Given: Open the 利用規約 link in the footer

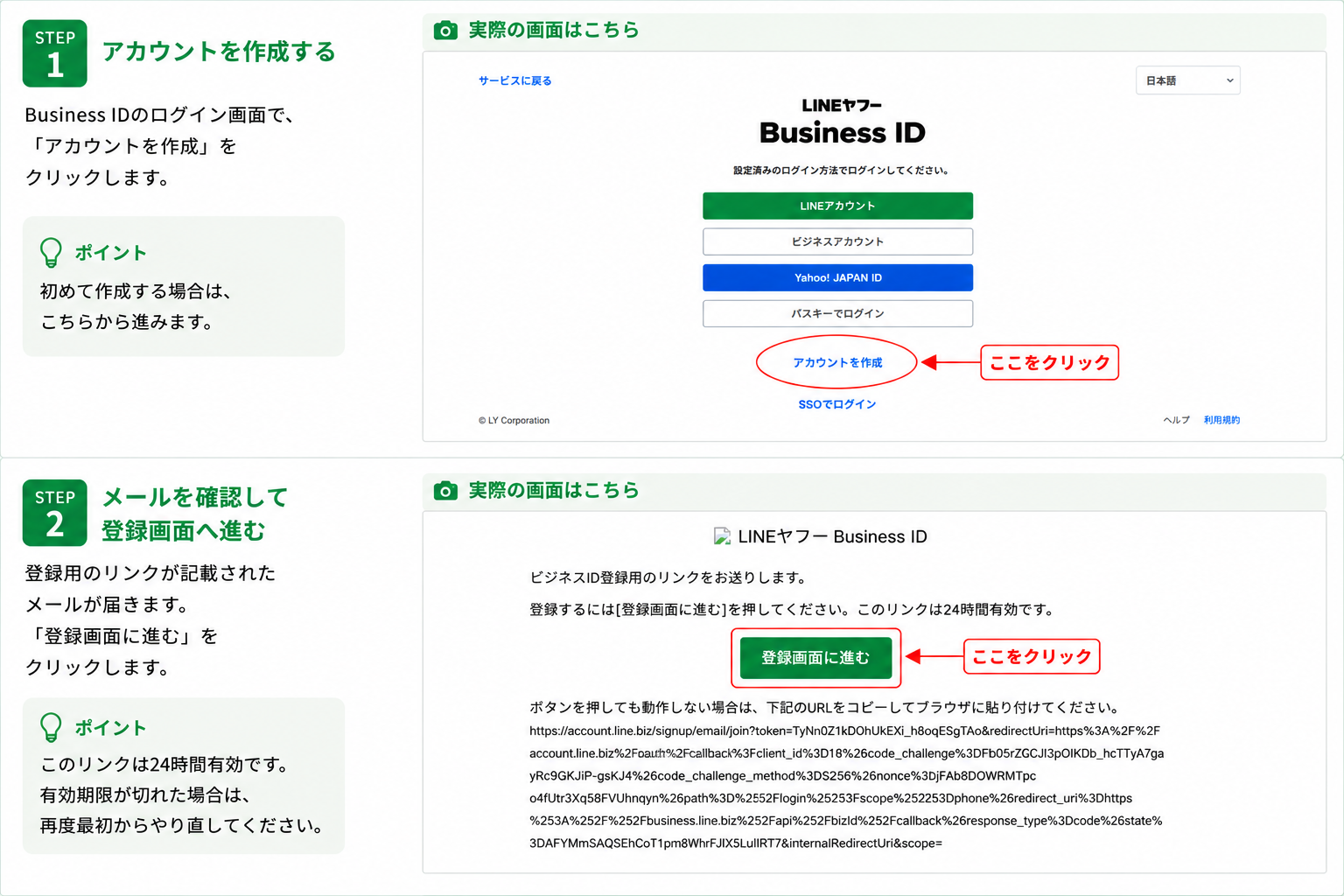Looking at the screenshot, I should (1221, 420).
